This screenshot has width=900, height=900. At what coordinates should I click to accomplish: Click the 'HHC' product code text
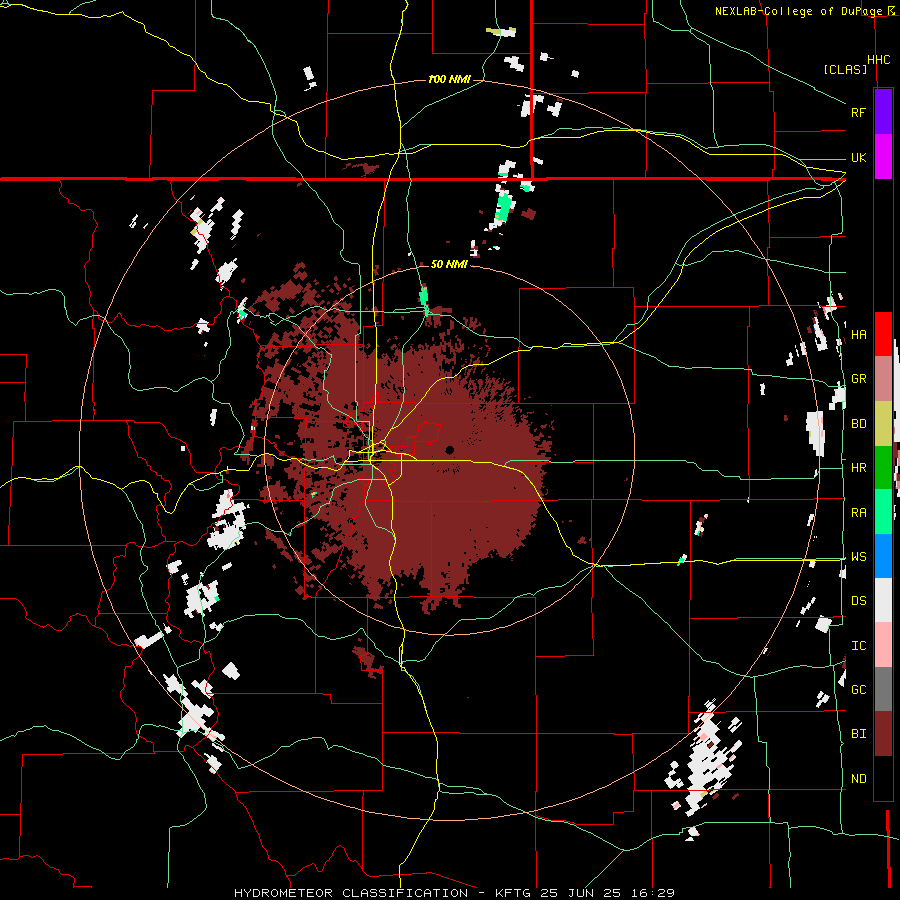tap(878, 60)
